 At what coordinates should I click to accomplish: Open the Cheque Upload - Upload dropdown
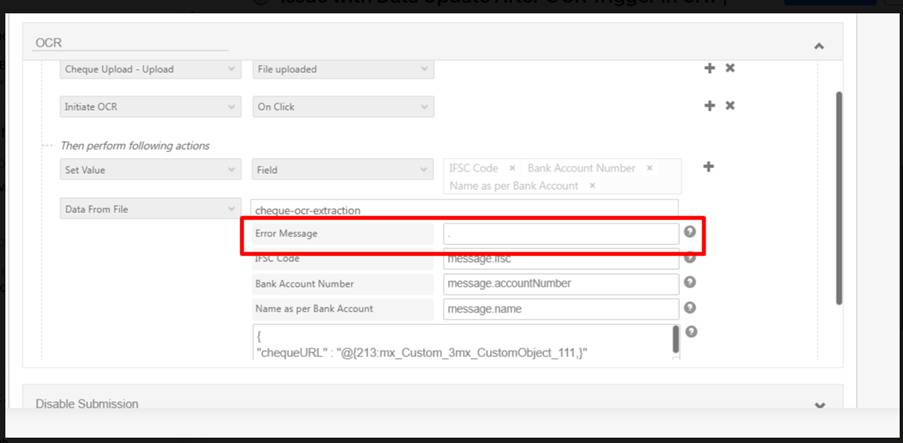(x=150, y=69)
